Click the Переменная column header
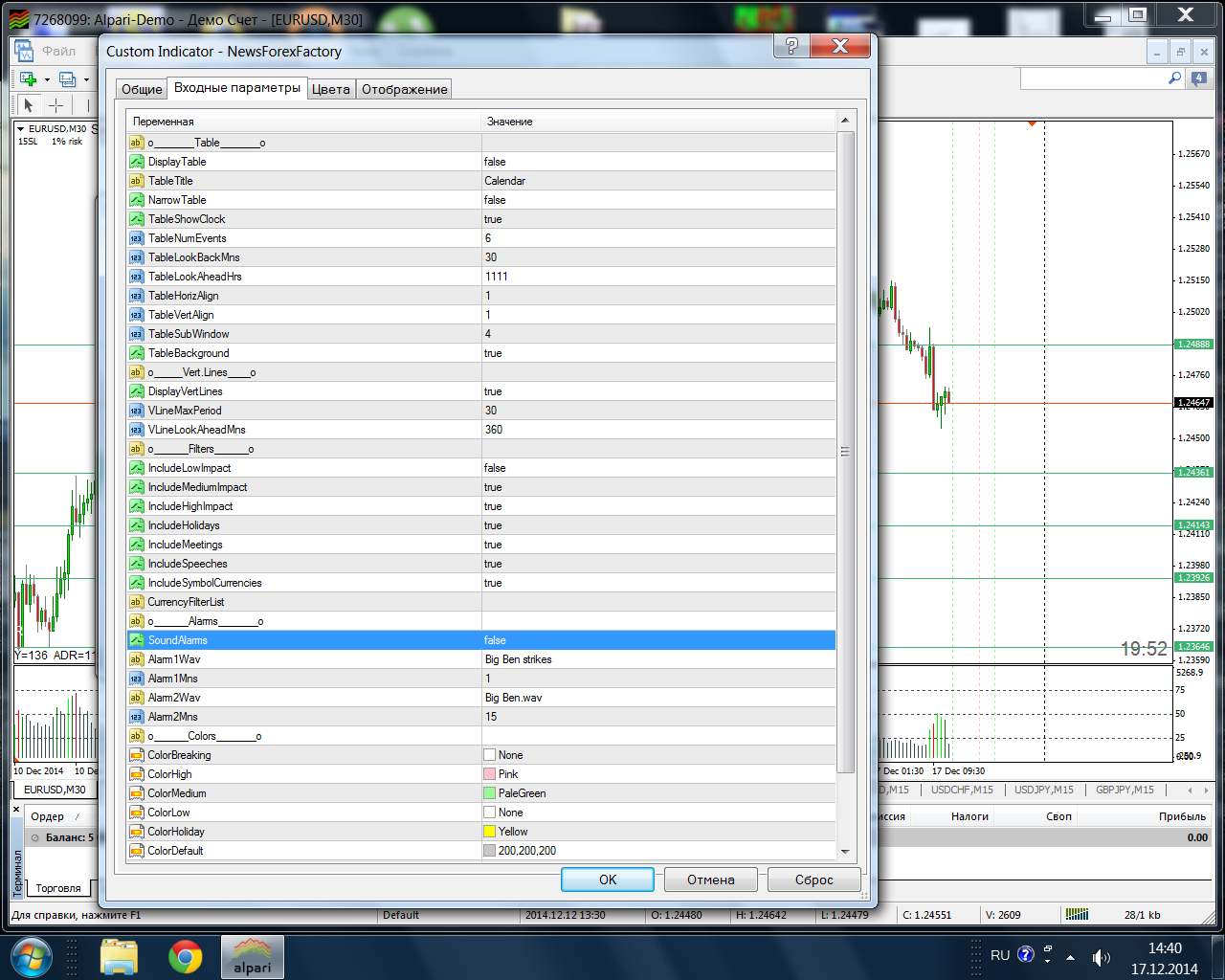The image size is (1225, 980). coord(303,122)
